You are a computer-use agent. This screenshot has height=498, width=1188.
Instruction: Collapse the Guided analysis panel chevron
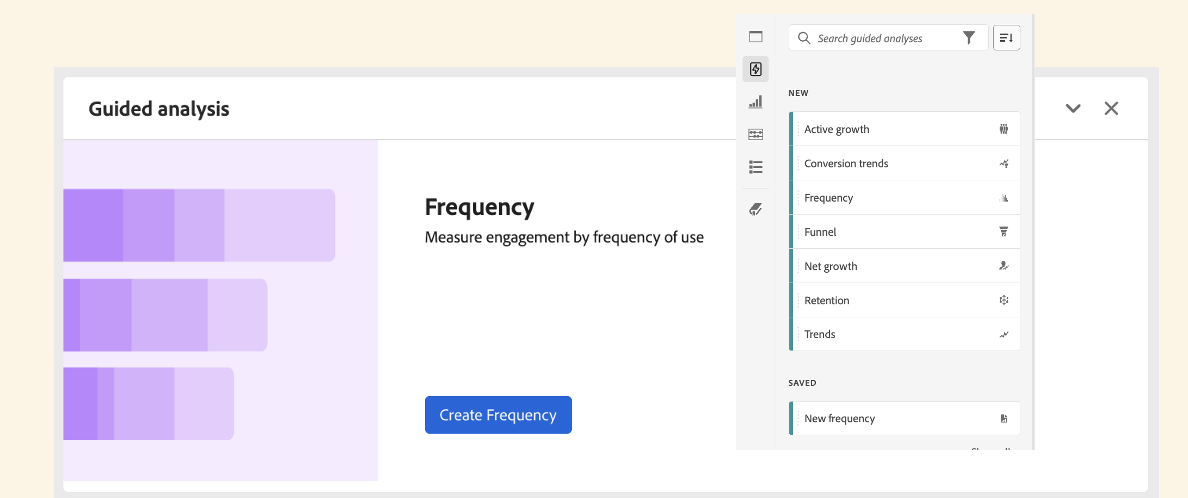click(x=1073, y=108)
